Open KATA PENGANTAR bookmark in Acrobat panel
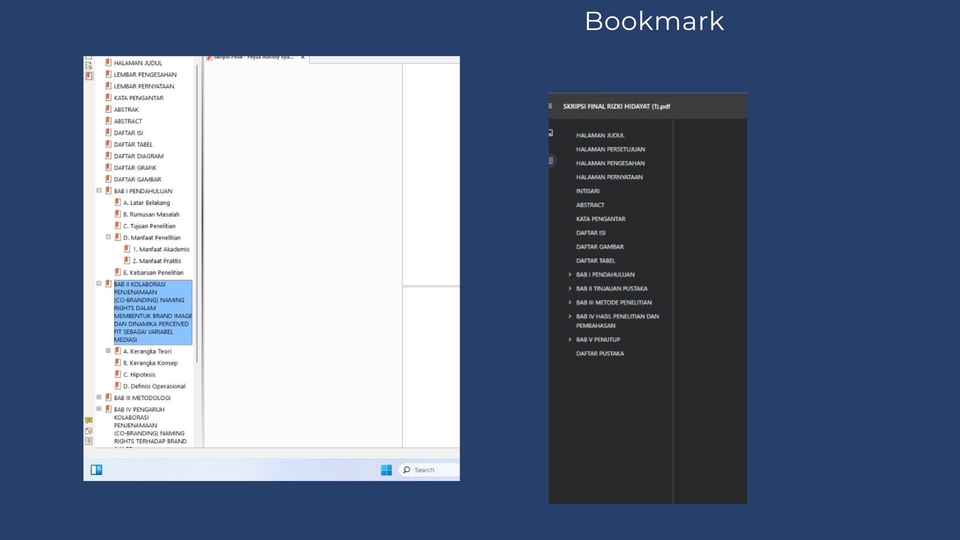Viewport: 960px width, 540px height. pyautogui.click(x=138, y=97)
